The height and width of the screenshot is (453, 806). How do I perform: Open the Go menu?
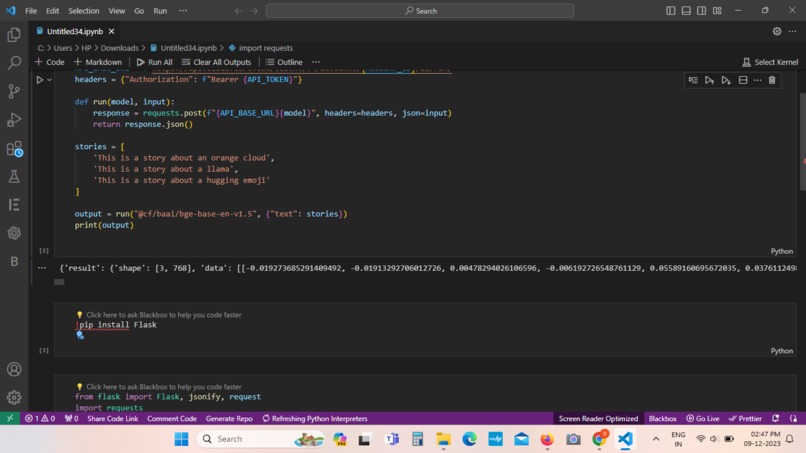pyautogui.click(x=139, y=11)
